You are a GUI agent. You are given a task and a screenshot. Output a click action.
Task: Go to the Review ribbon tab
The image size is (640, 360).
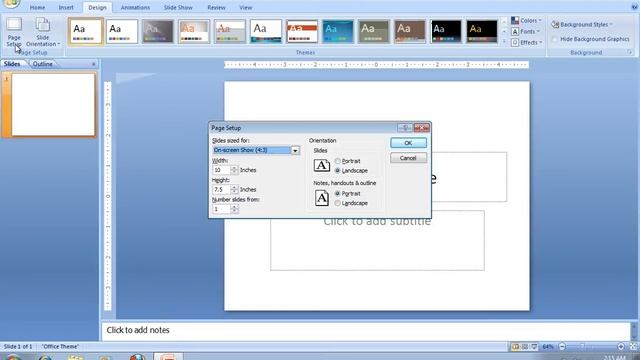[x=216, y=7]
